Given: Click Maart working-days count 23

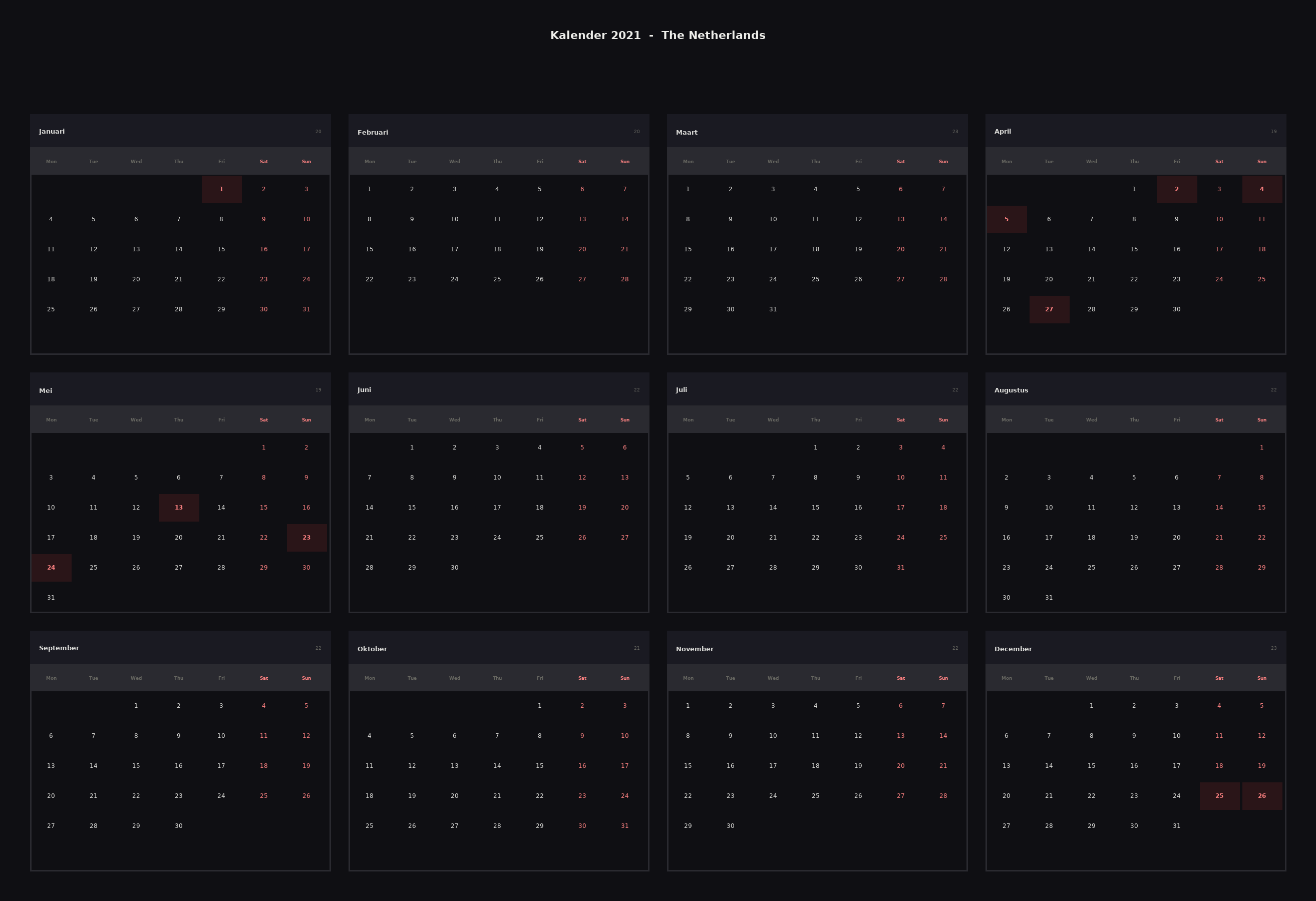Looking at the screenshot, I should (955, 132).
